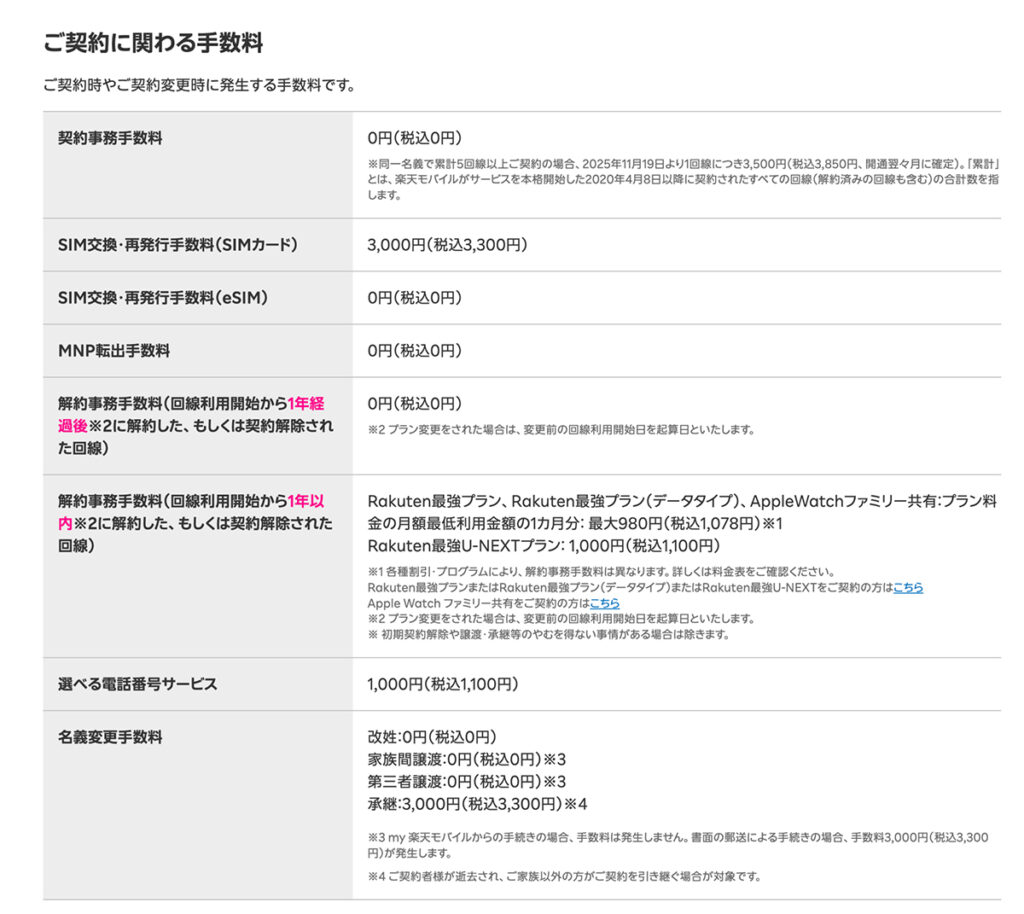Click the 3,000円(税込3,300円) SIM card fee value

447,245
